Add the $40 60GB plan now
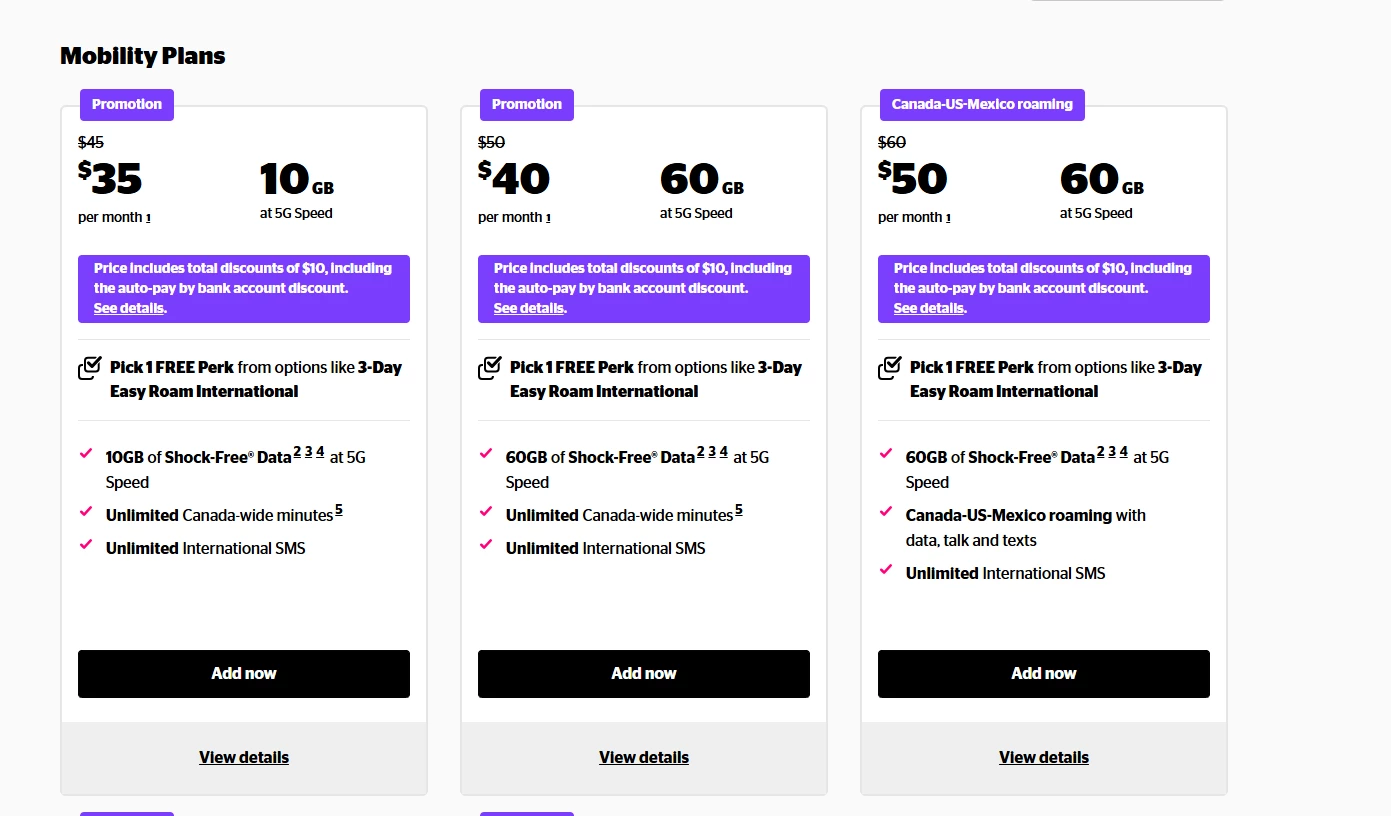The width and height of the screenshot is (1391, 816). [x=644, y=673]
